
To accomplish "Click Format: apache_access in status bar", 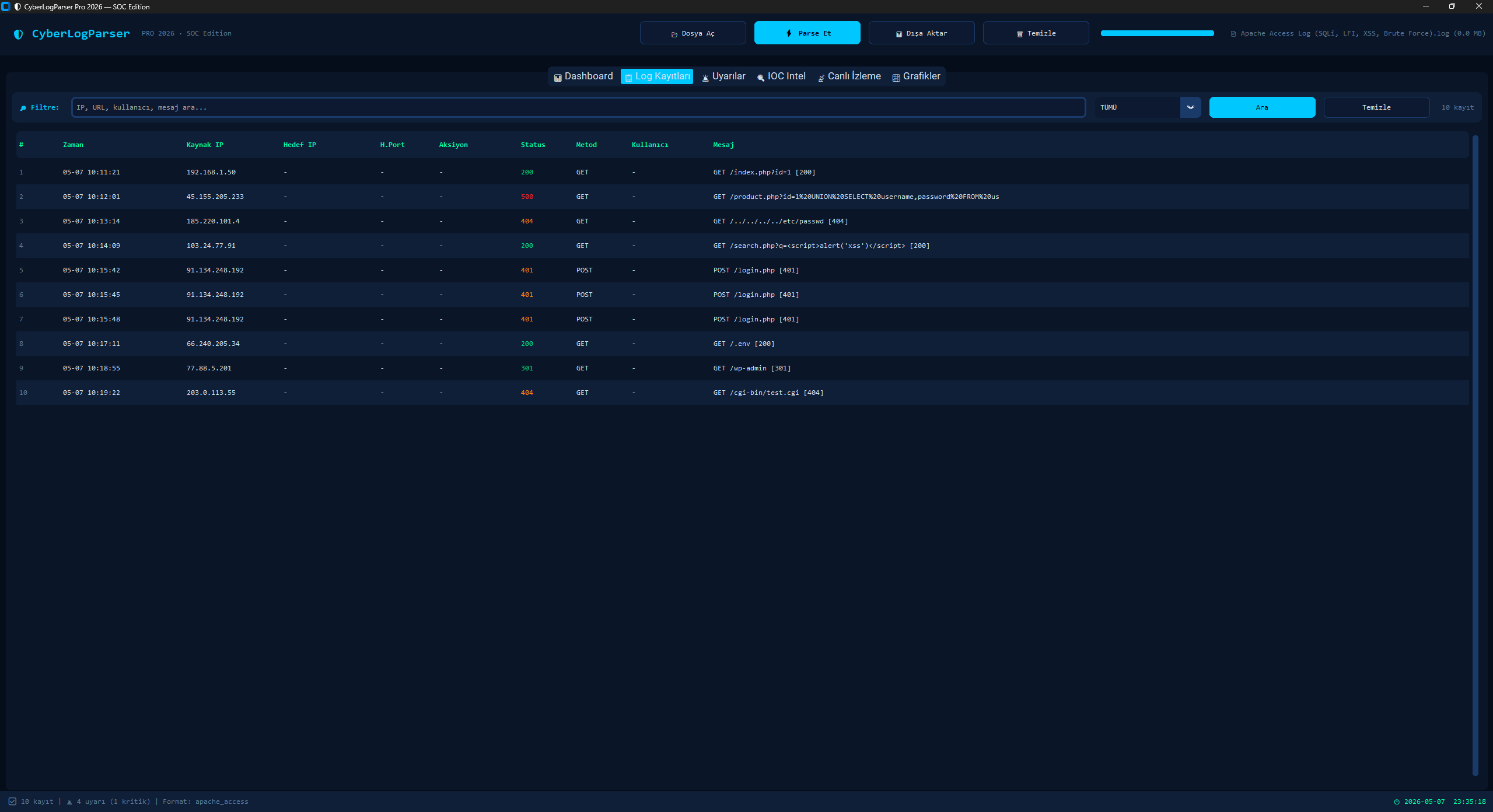I will [205, 801].
